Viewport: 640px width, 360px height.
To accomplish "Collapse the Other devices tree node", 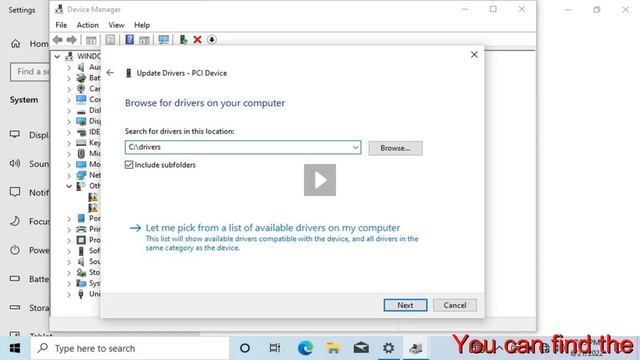I will [x=69, y=186].
